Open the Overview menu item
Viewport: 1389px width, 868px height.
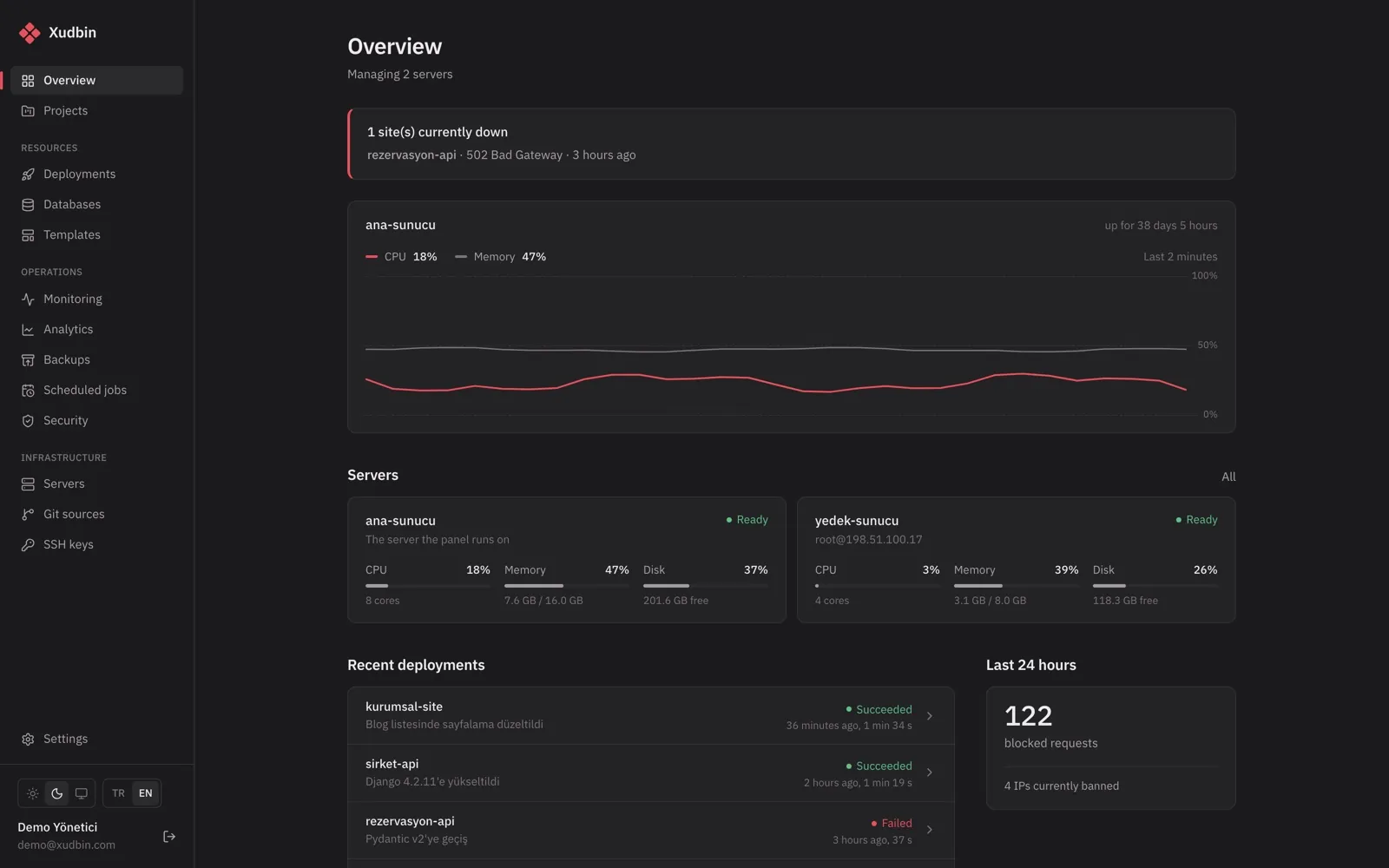(97, 81)
